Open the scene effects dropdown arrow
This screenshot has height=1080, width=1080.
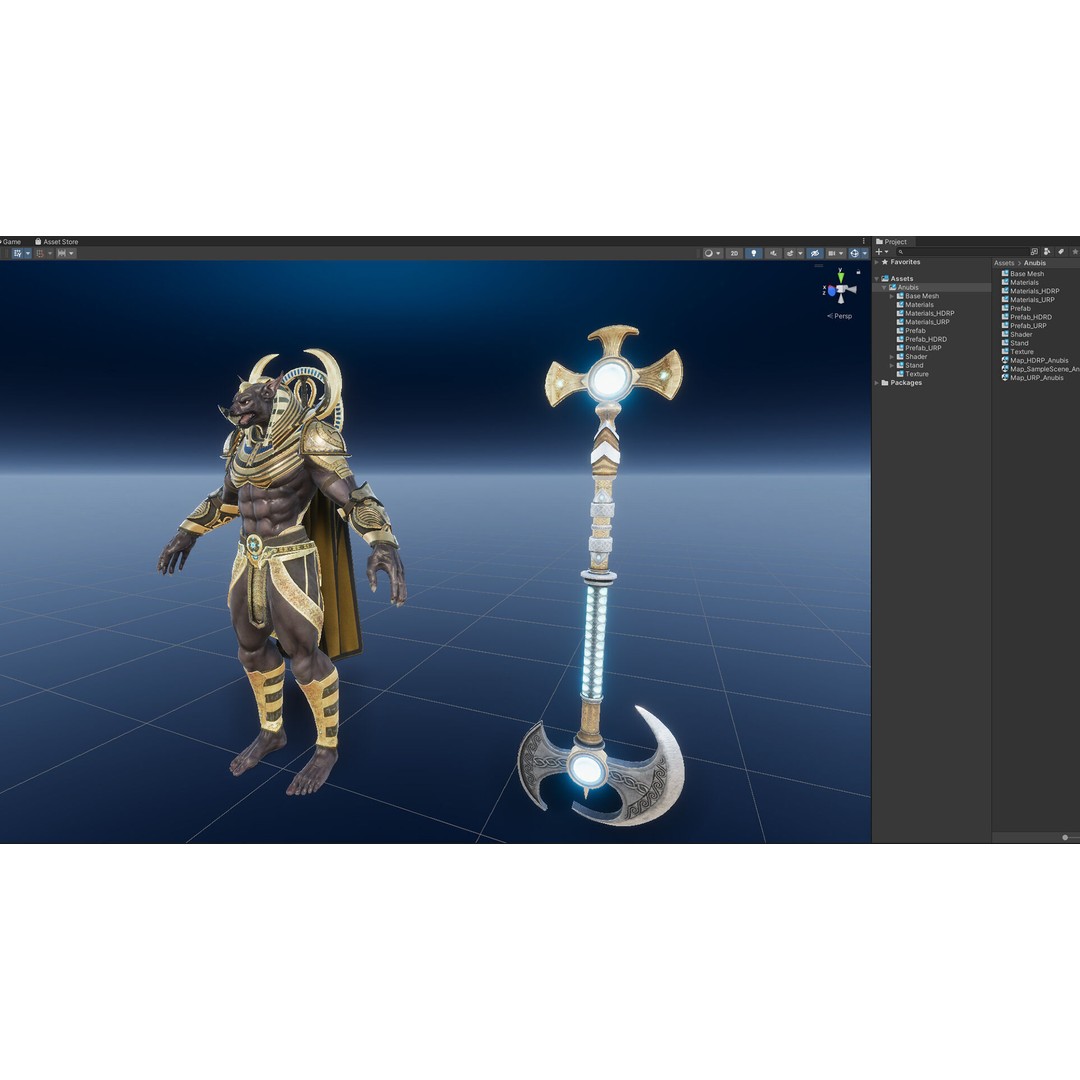(x=800, y=253)
